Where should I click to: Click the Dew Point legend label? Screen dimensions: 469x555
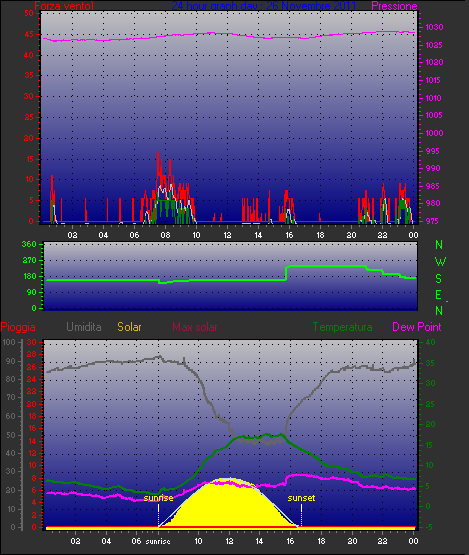point(417,327)
